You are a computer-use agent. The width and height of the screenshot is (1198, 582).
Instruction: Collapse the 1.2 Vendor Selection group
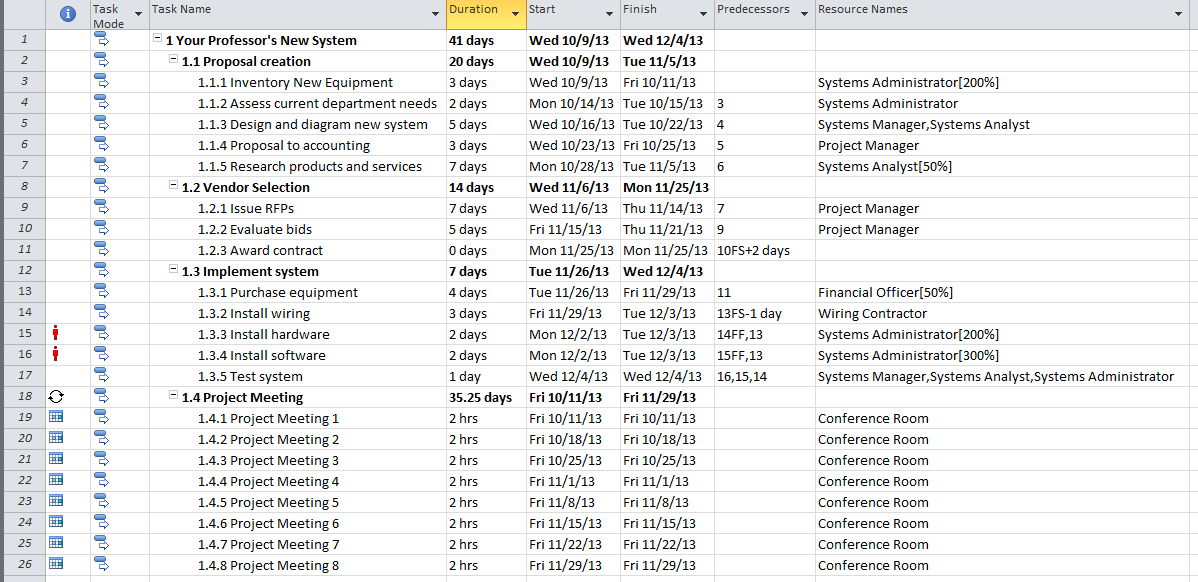pyautogui.click(x=174, y=187)
